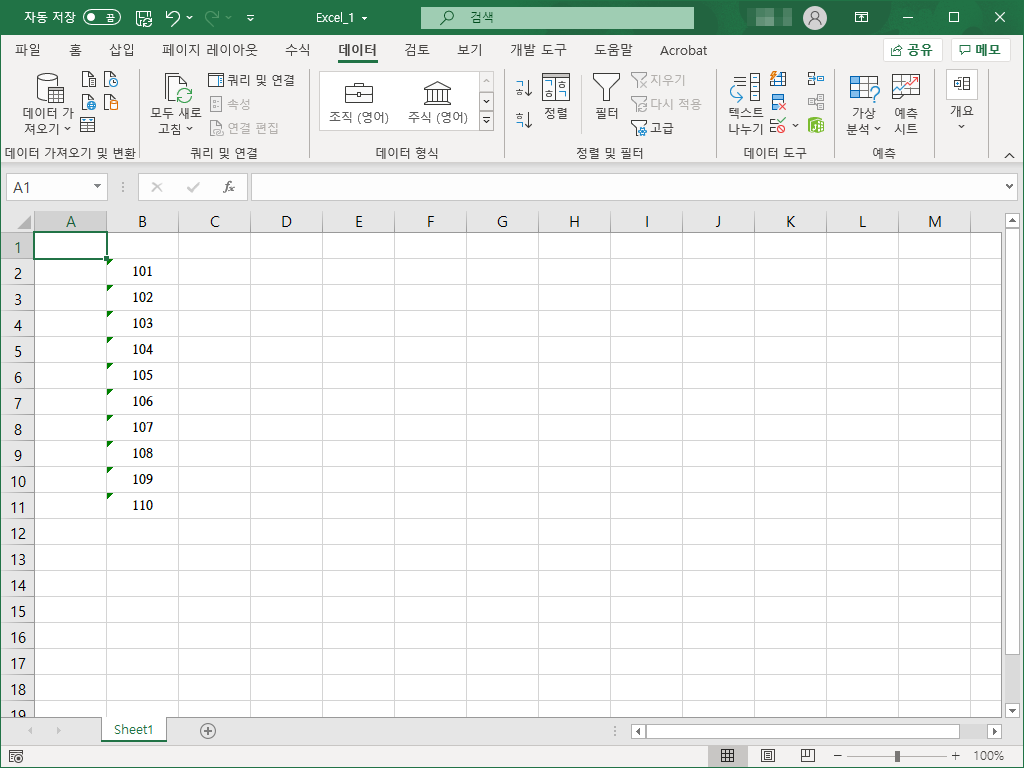
Task: Click the 검색 search box
Action: click(x=557, y=18)
